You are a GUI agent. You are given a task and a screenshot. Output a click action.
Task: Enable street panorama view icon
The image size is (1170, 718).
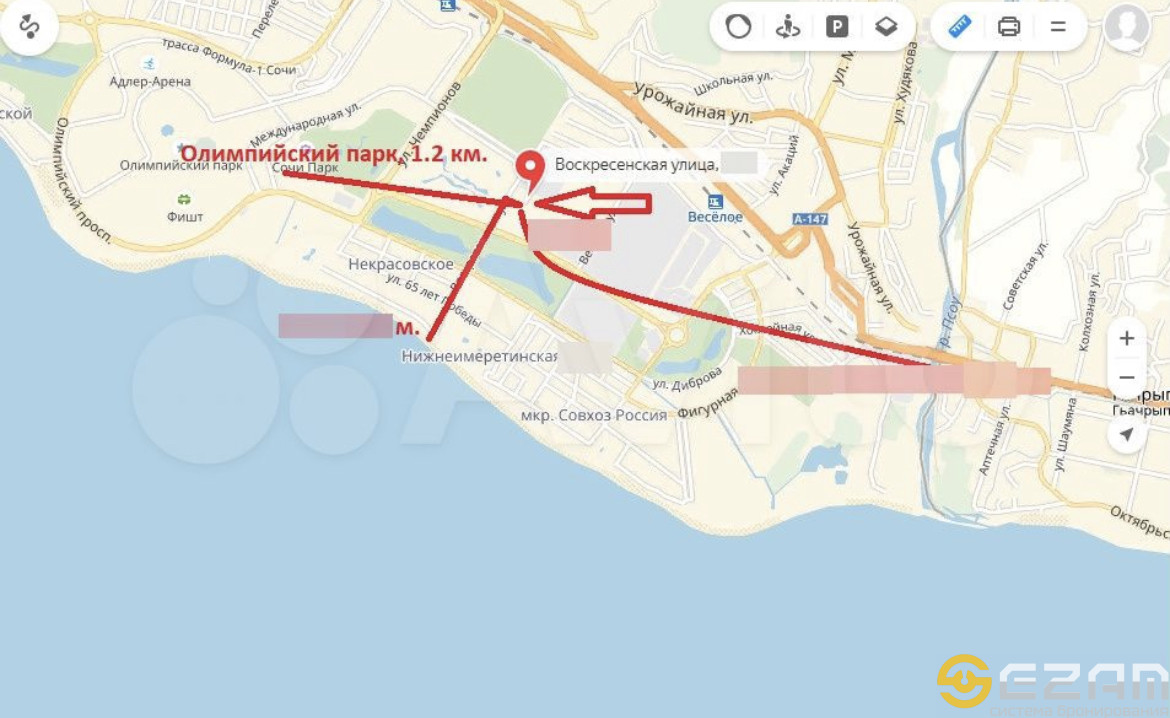click(787, 27)
